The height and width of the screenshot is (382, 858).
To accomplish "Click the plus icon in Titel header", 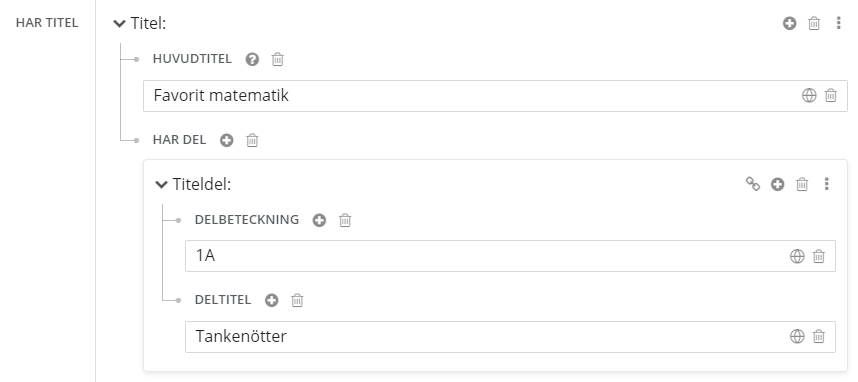I will click(x=789, y=23).
